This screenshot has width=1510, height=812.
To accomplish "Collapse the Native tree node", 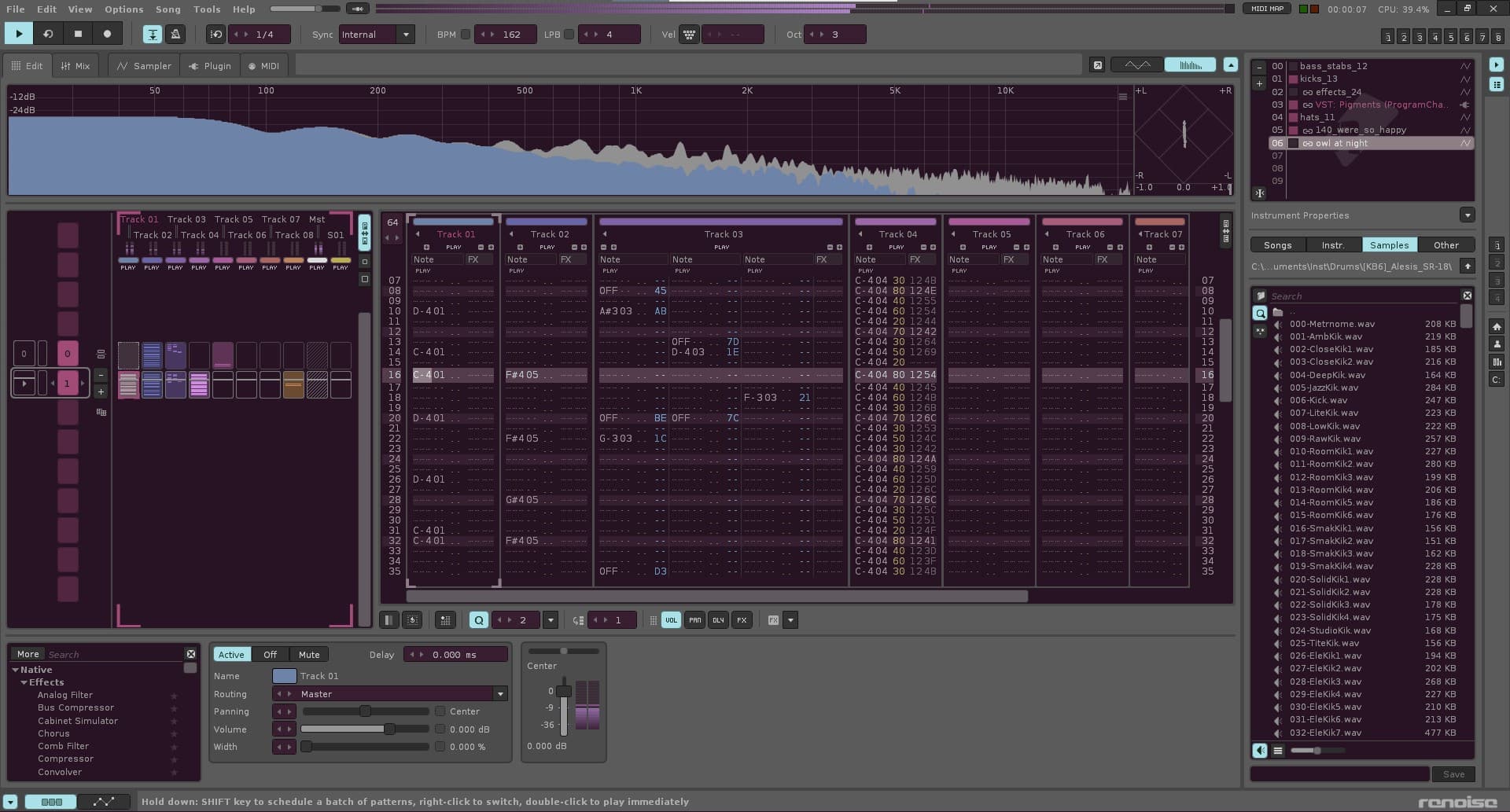I will pyautogui.click(x=15, y=670).
